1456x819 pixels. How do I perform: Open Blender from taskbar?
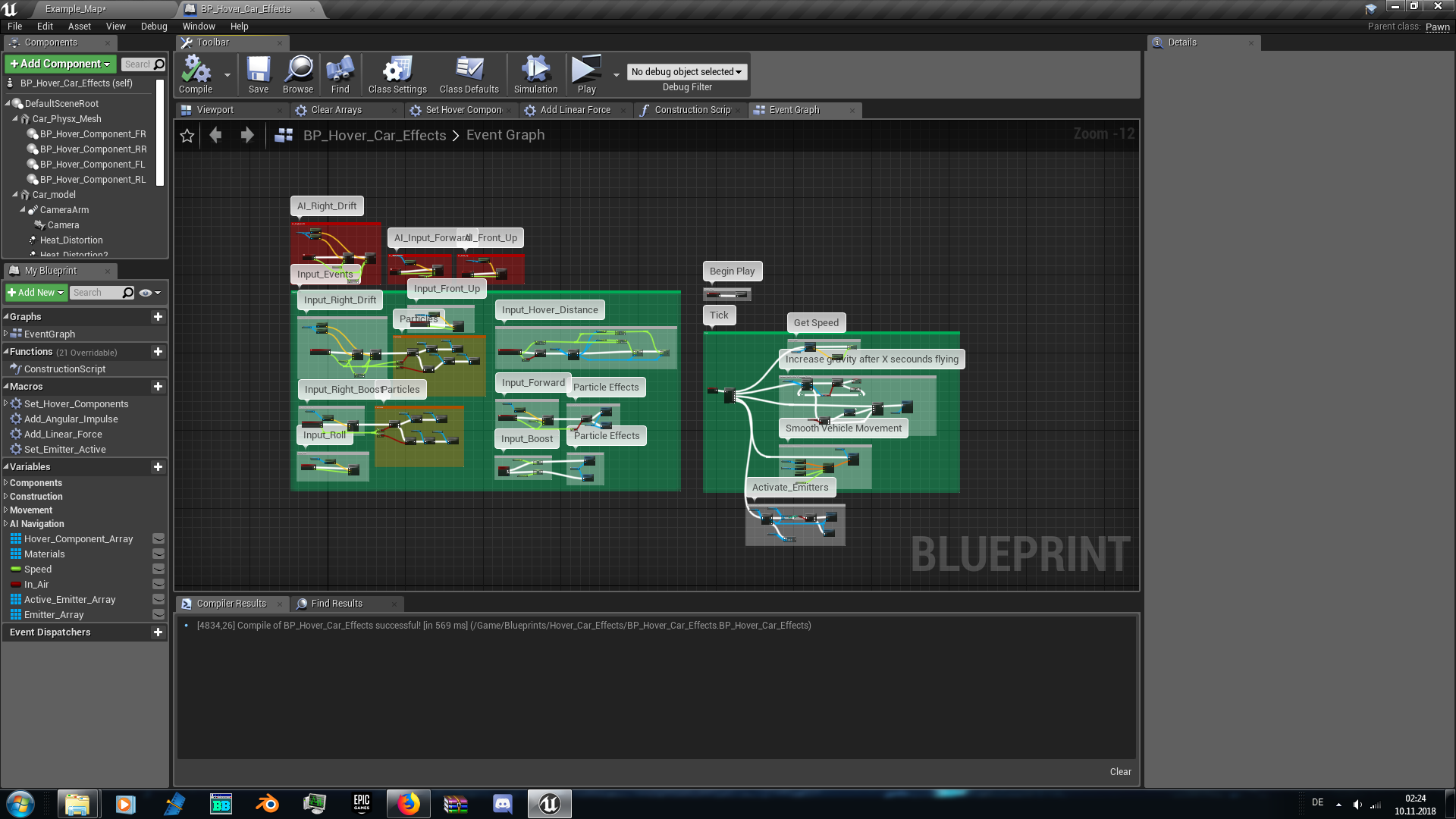(x=267, y=804)
